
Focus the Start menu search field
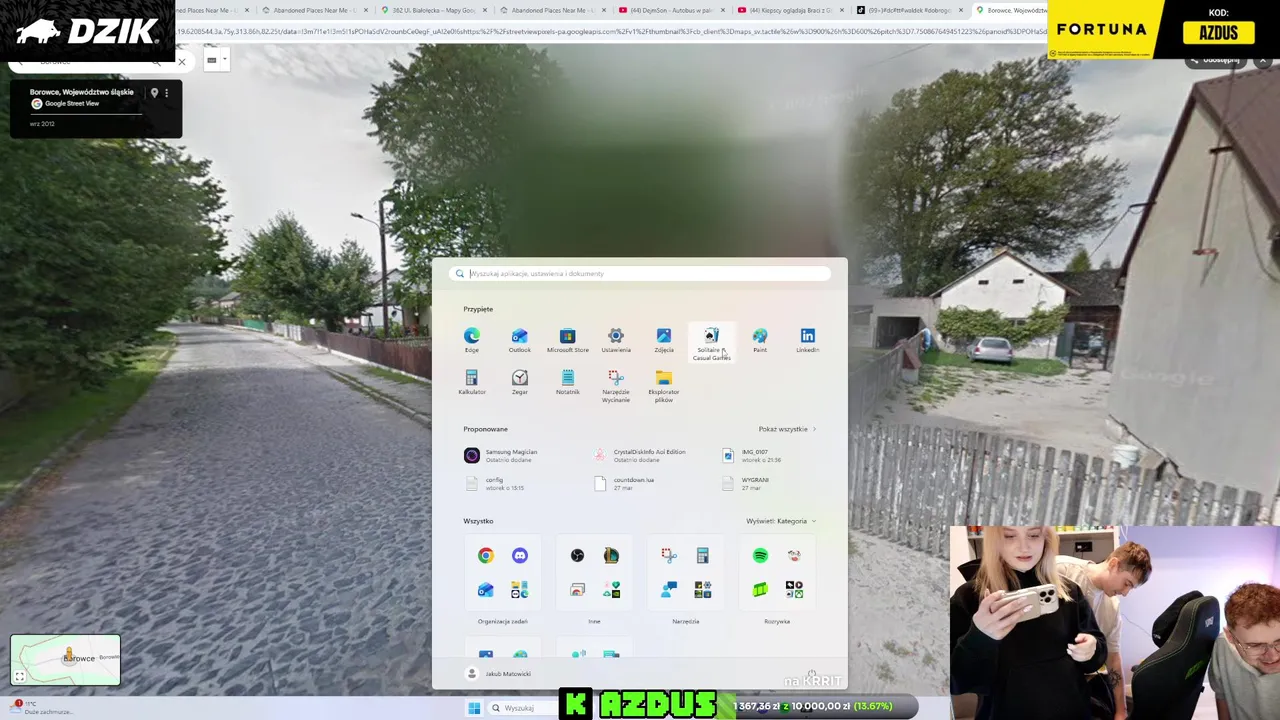(x=640, y=273)
